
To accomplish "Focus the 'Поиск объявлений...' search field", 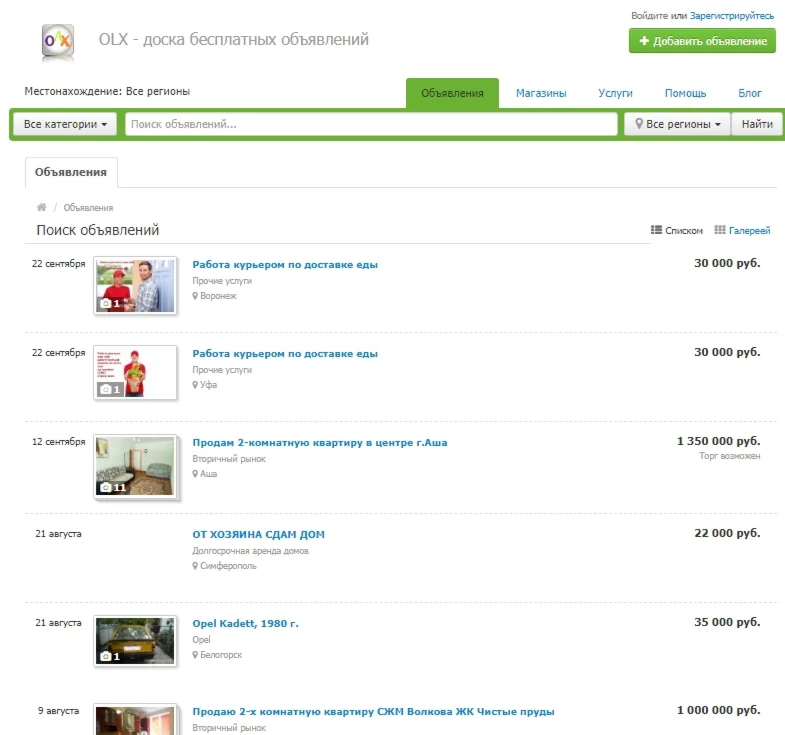I will point(371,124).
